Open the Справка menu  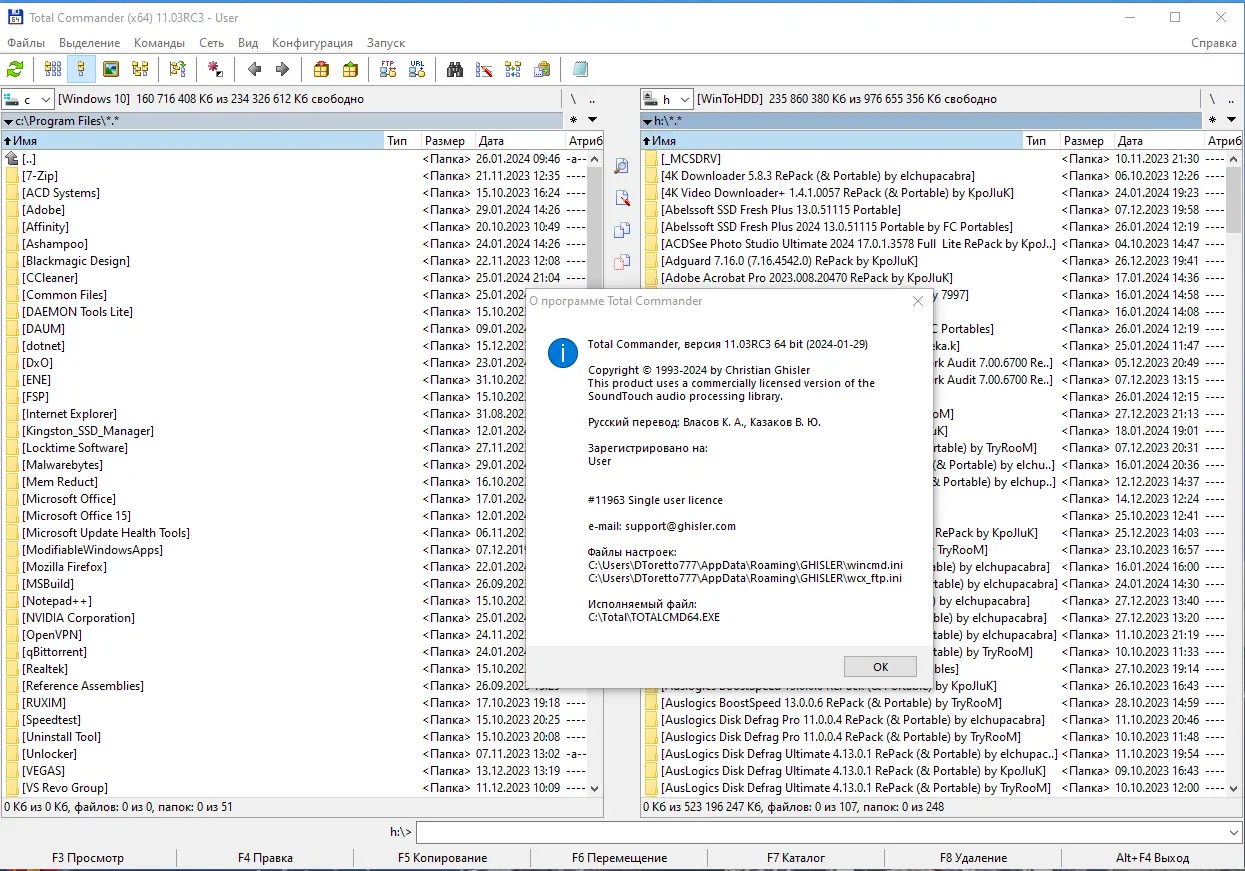tap(1214, 43)
